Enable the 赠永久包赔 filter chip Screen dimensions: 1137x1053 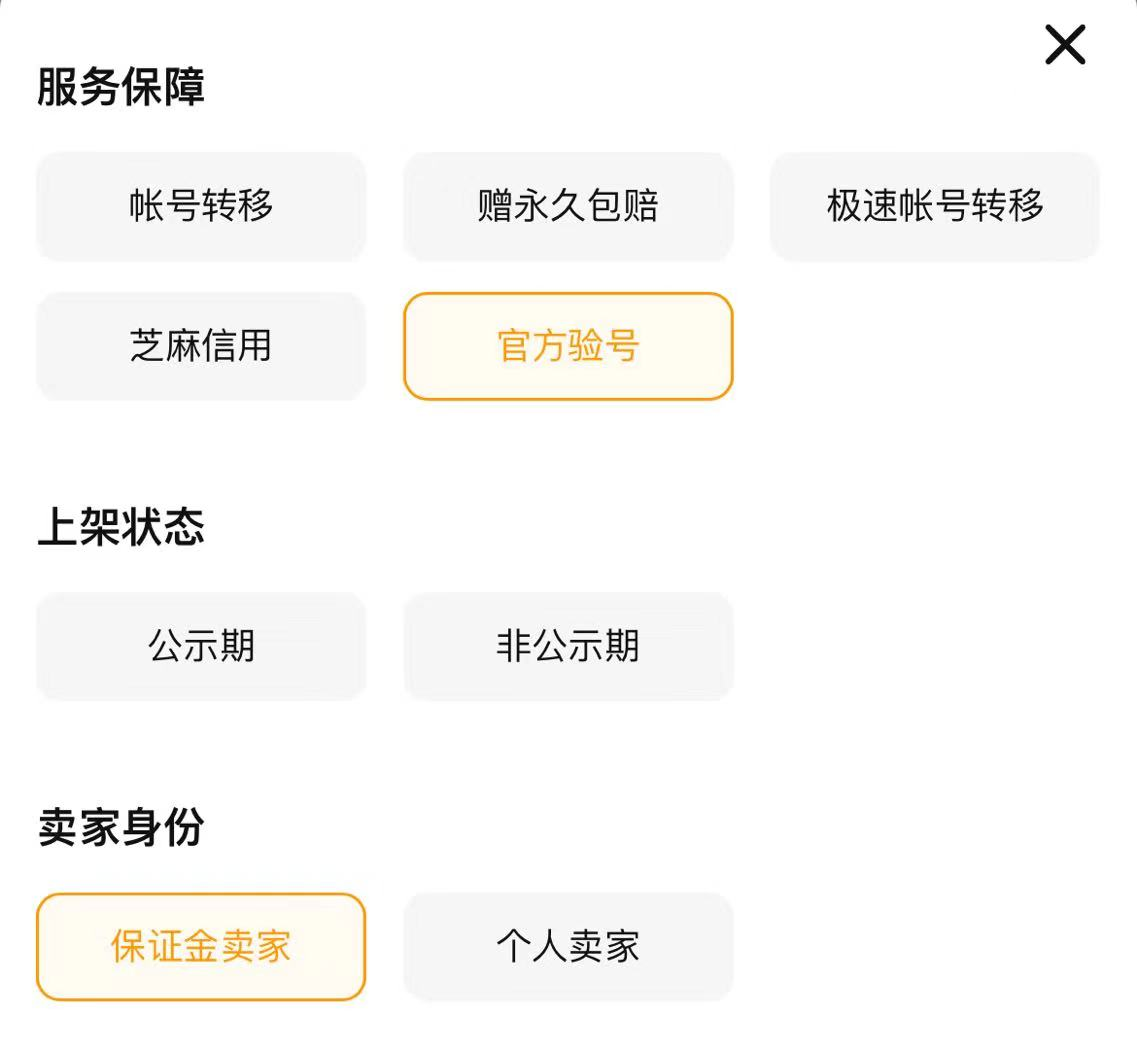tap(568, 206)
